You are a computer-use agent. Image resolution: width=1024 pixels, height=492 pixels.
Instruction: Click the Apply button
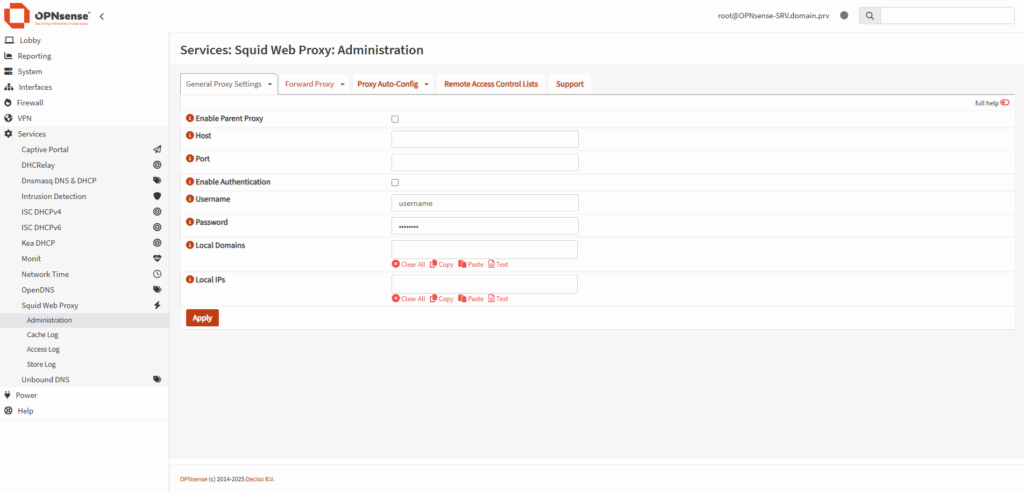[202, 318]
